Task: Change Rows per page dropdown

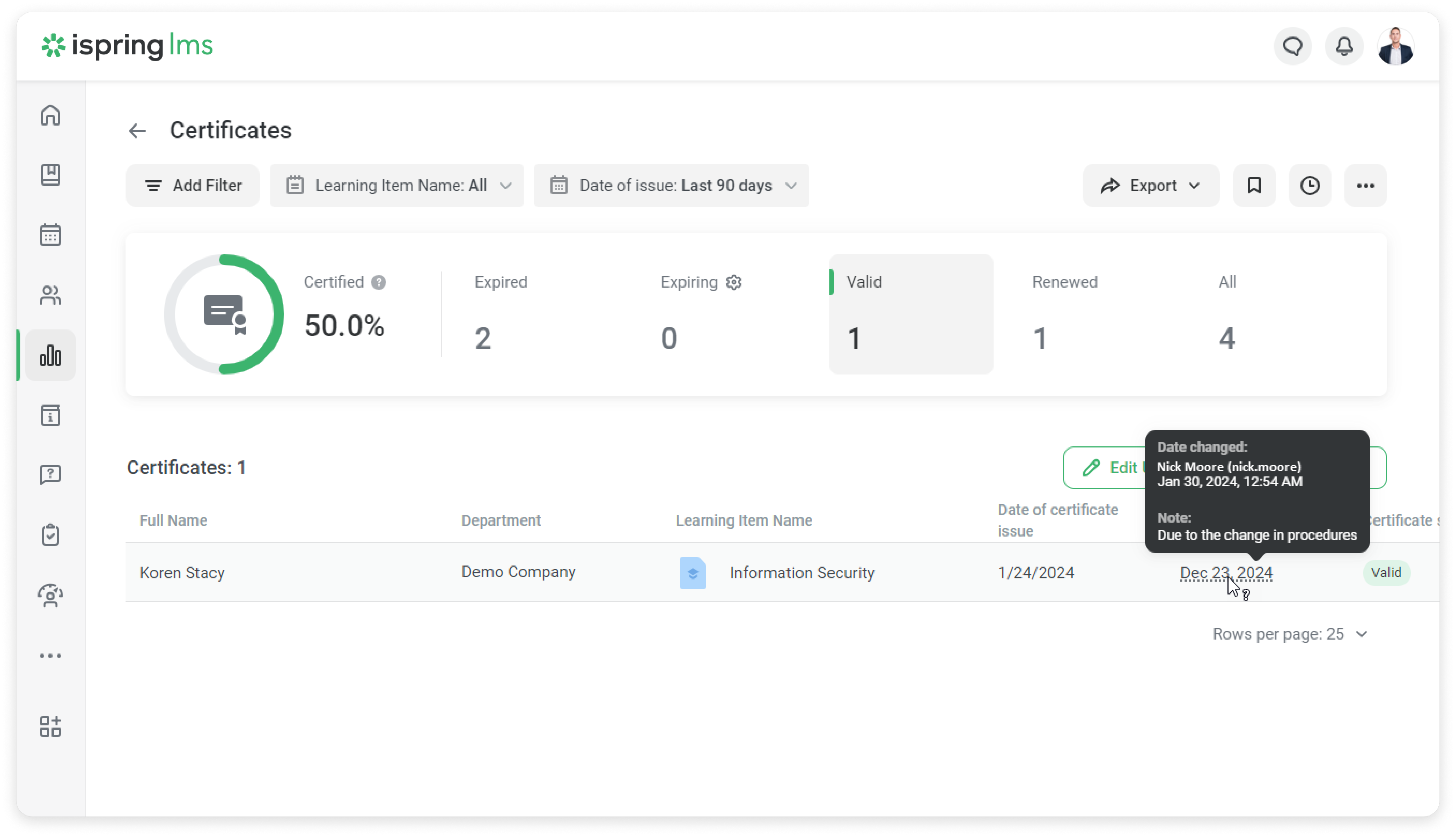Action: (1289, 634)
